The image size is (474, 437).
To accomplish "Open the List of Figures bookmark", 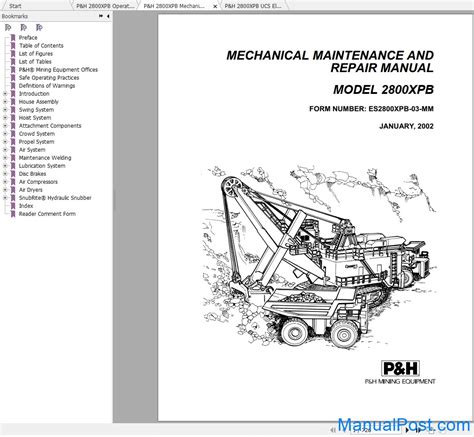I will [x=36, y=54].
